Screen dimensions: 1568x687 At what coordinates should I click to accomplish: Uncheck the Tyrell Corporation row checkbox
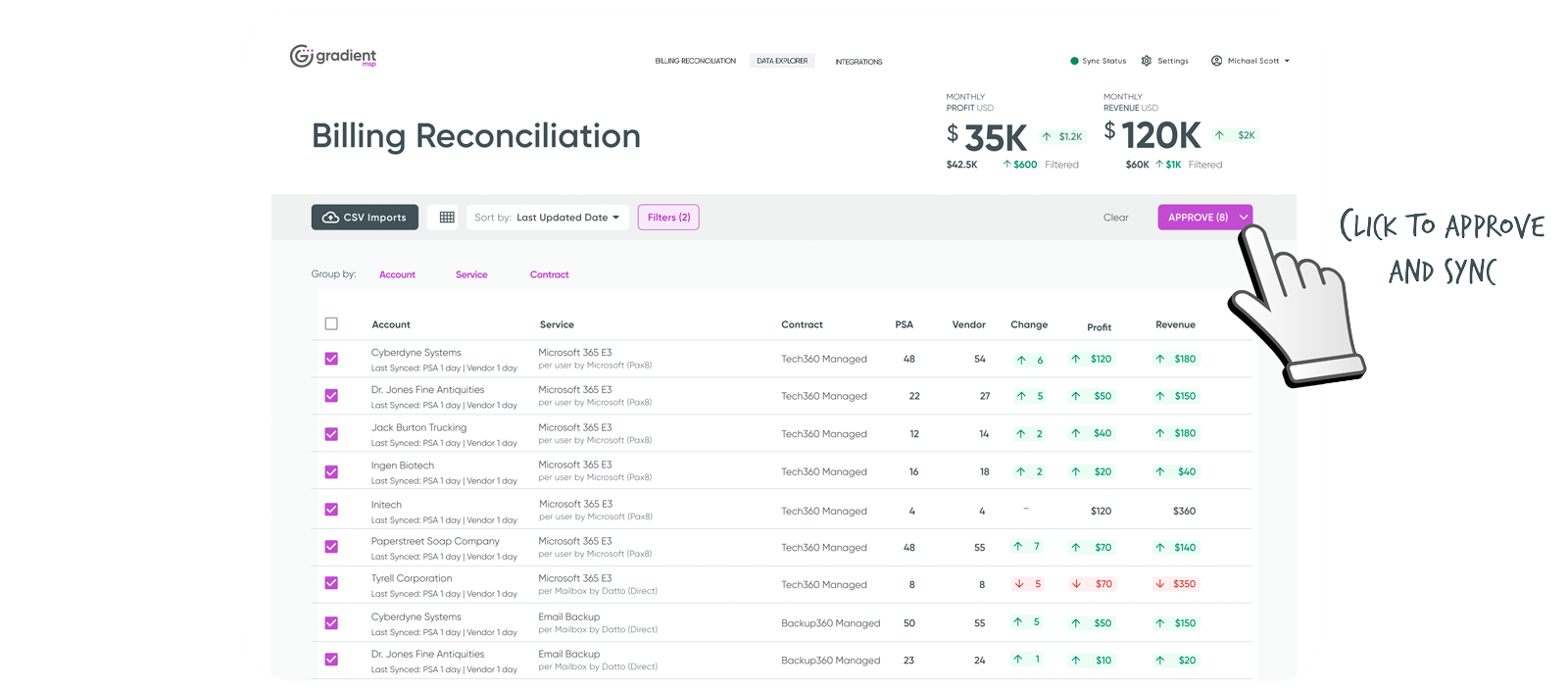331,583
